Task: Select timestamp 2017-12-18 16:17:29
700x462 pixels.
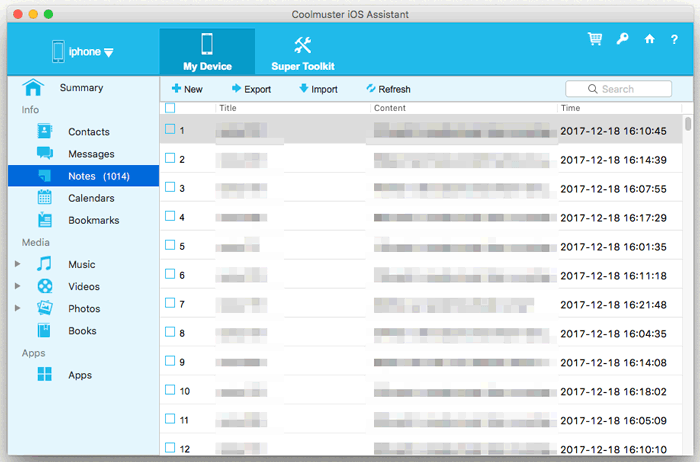Action: [613, 218]
